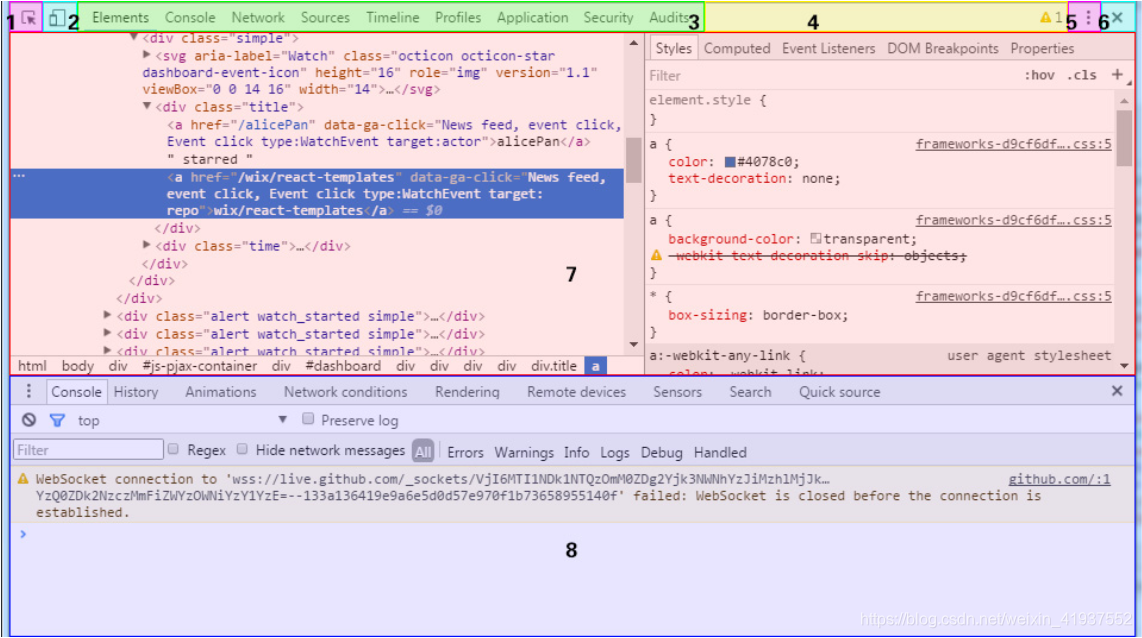The height and width of the screenshot is (638, 1142).
Task: Click the Styles pane Filter field
Action: pos(830,75)
